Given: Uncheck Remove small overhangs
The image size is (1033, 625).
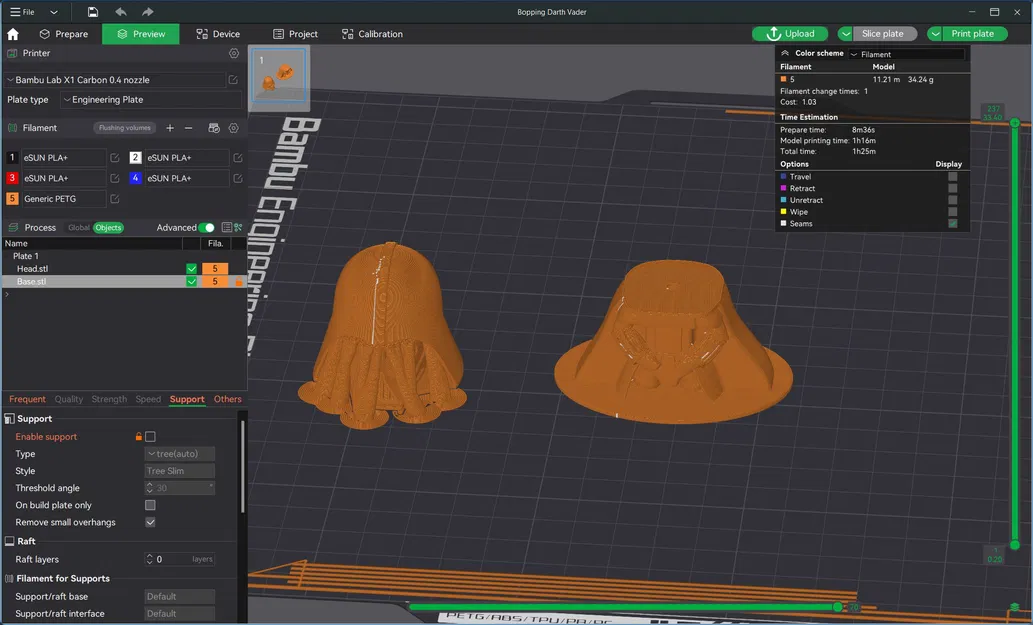Looking at the screenshot, I should pyautogui.click(x=151, y=522).
